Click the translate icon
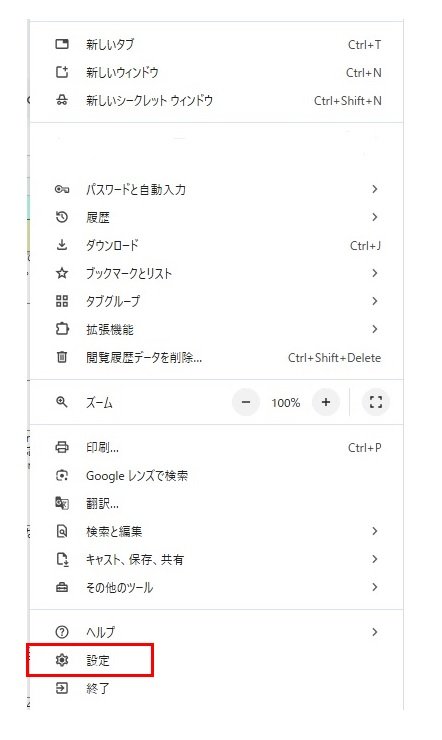The height and width of the screenshot is (740, 442). [x=62, y=503]
